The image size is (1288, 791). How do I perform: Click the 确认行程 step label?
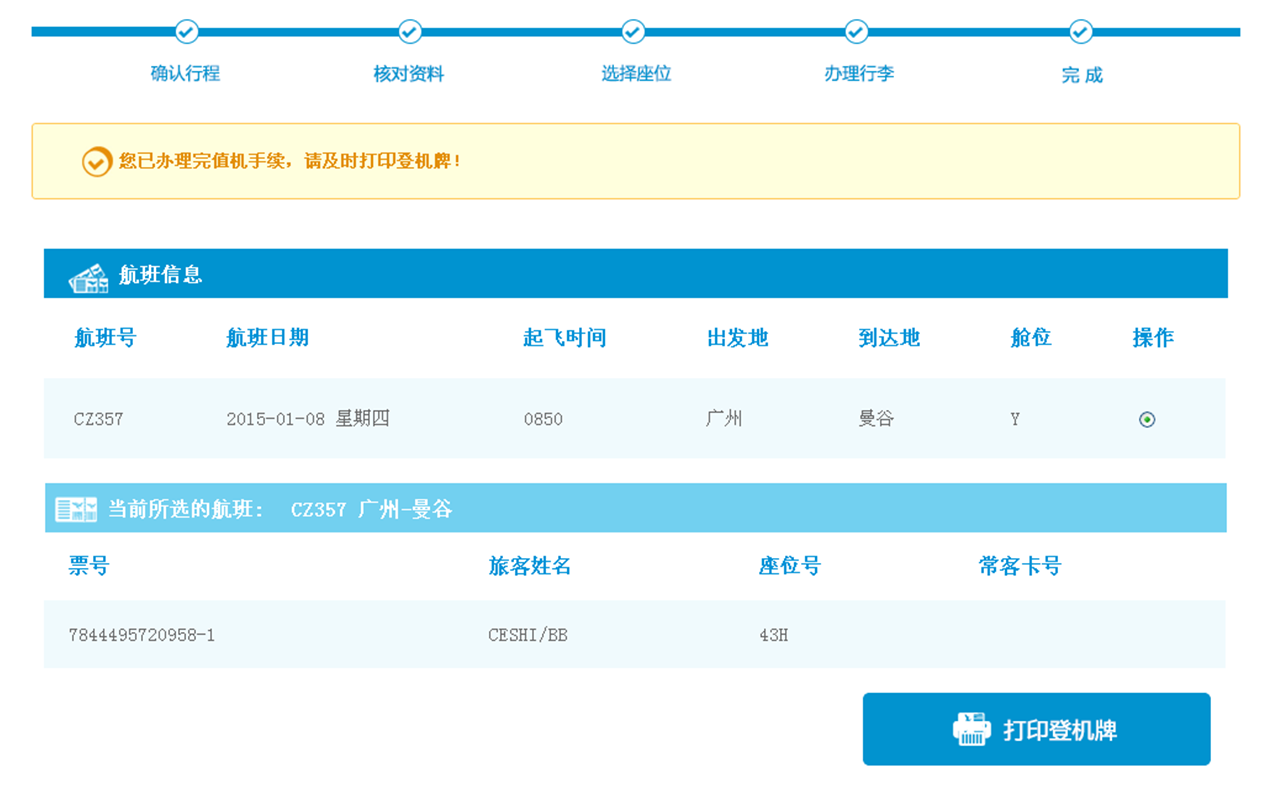(185, 73)
